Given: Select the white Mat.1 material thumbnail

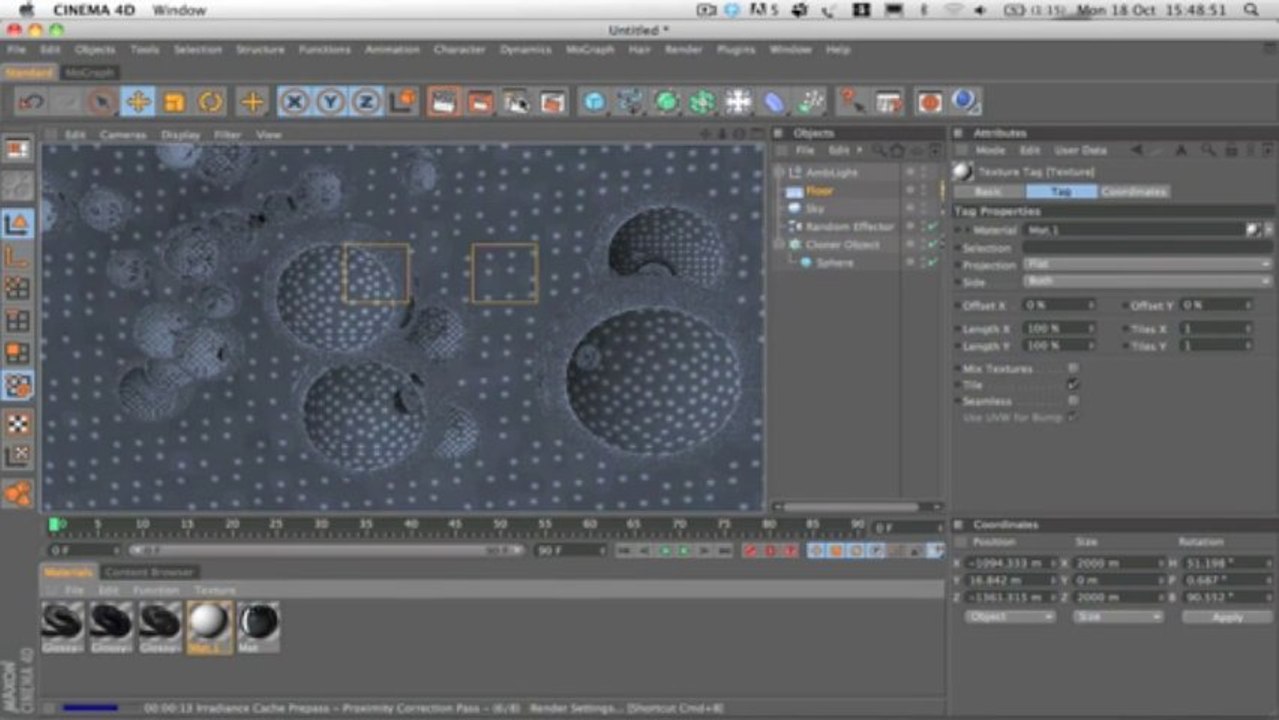Looking at the screenshot, I should point(209,626).
